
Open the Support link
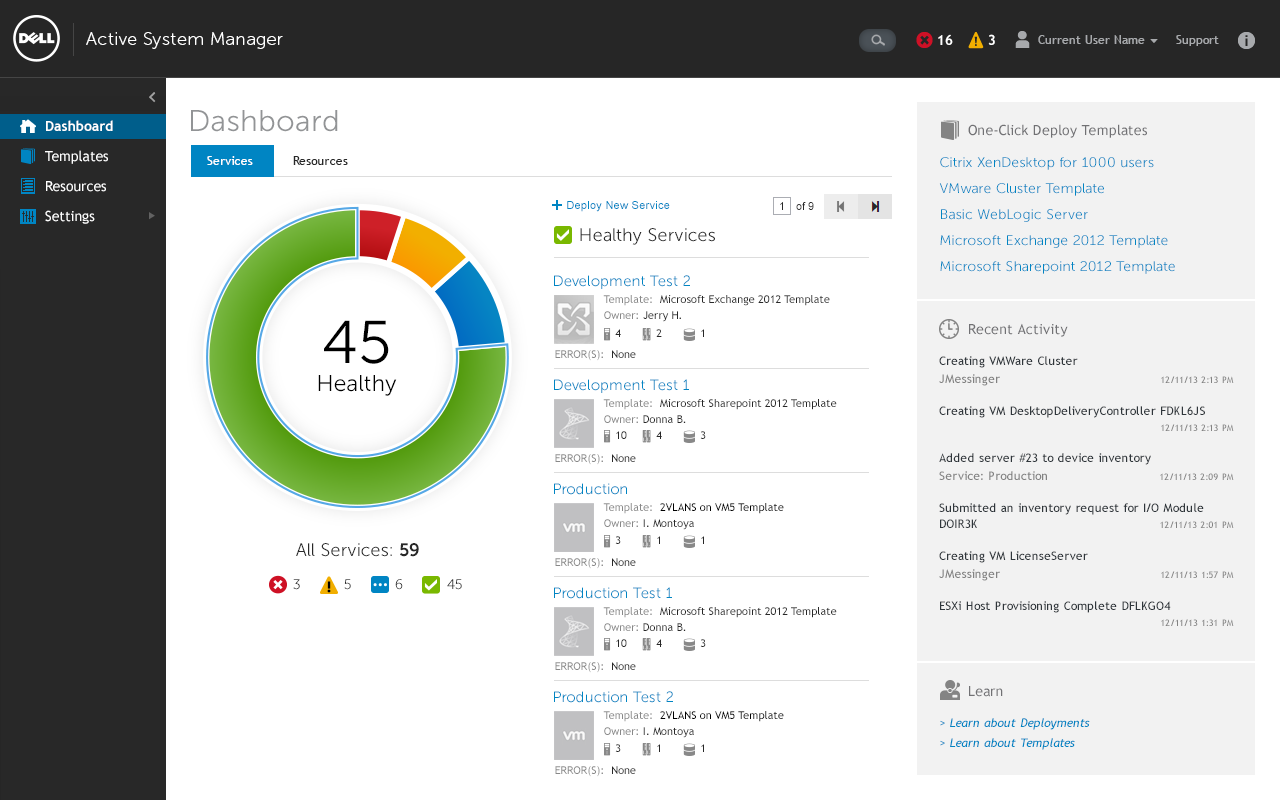(1197, 40)
